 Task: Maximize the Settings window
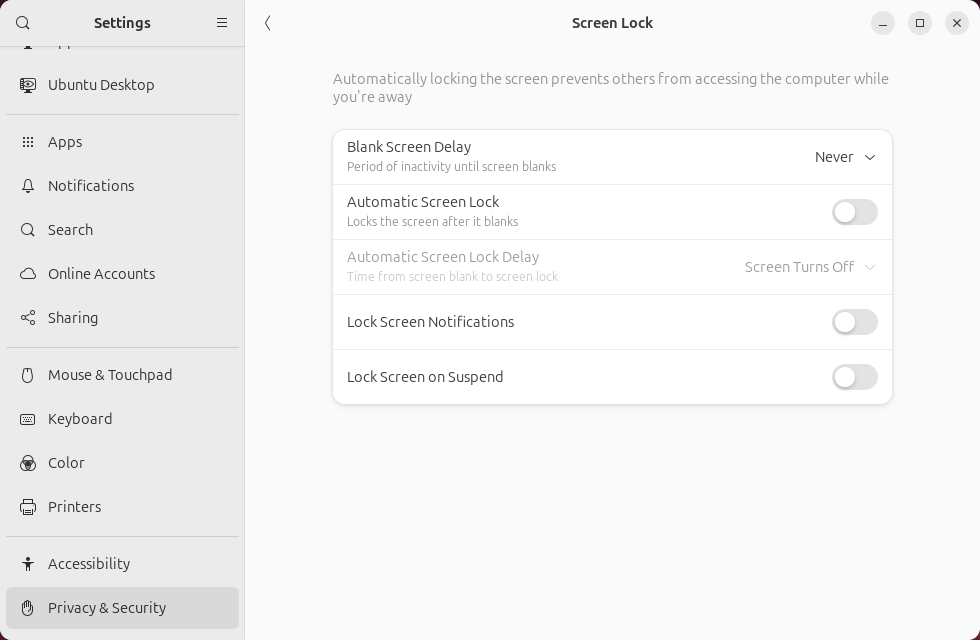920,23
